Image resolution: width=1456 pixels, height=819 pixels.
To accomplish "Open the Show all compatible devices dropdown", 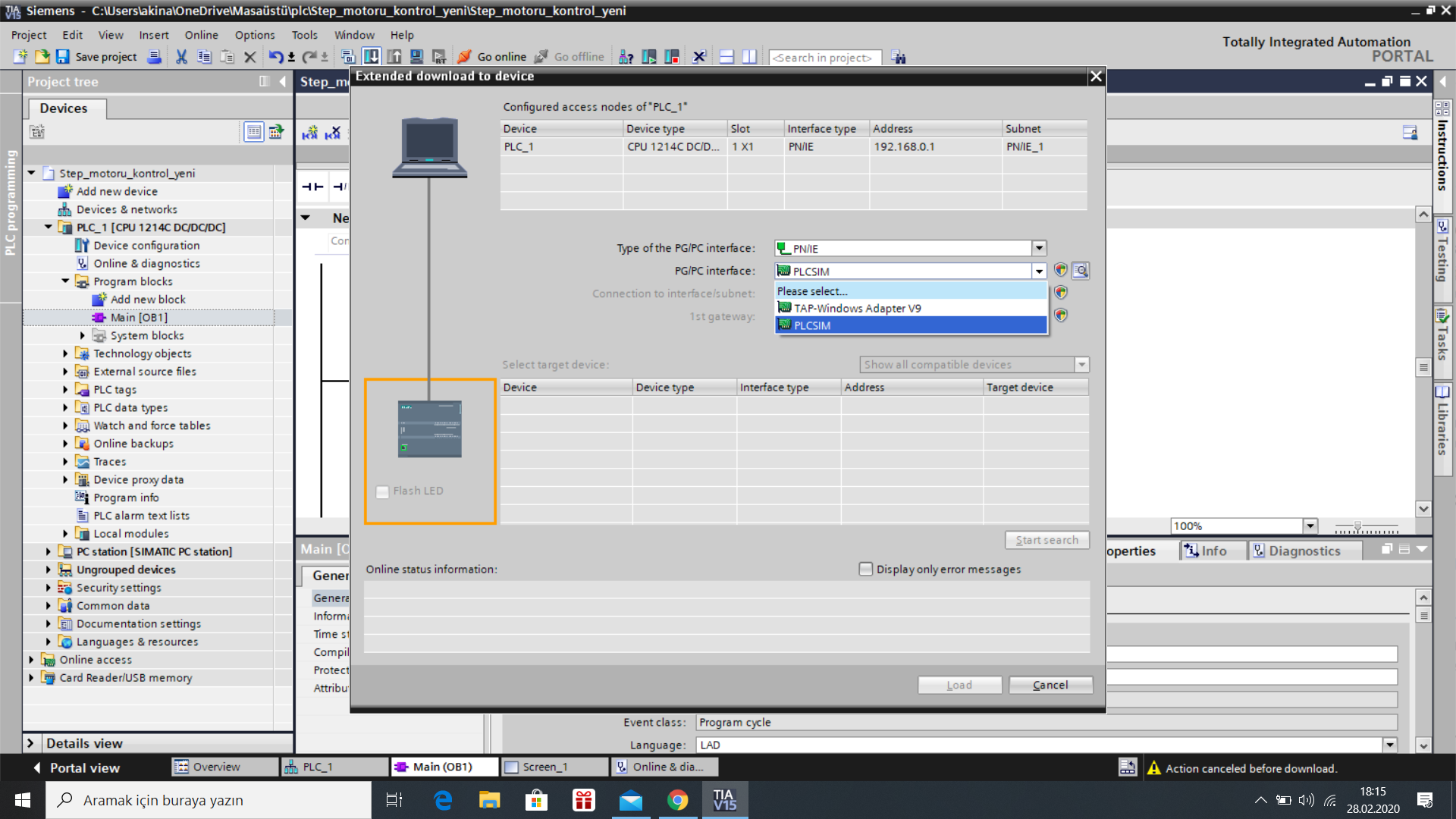I will point(1082,365).
